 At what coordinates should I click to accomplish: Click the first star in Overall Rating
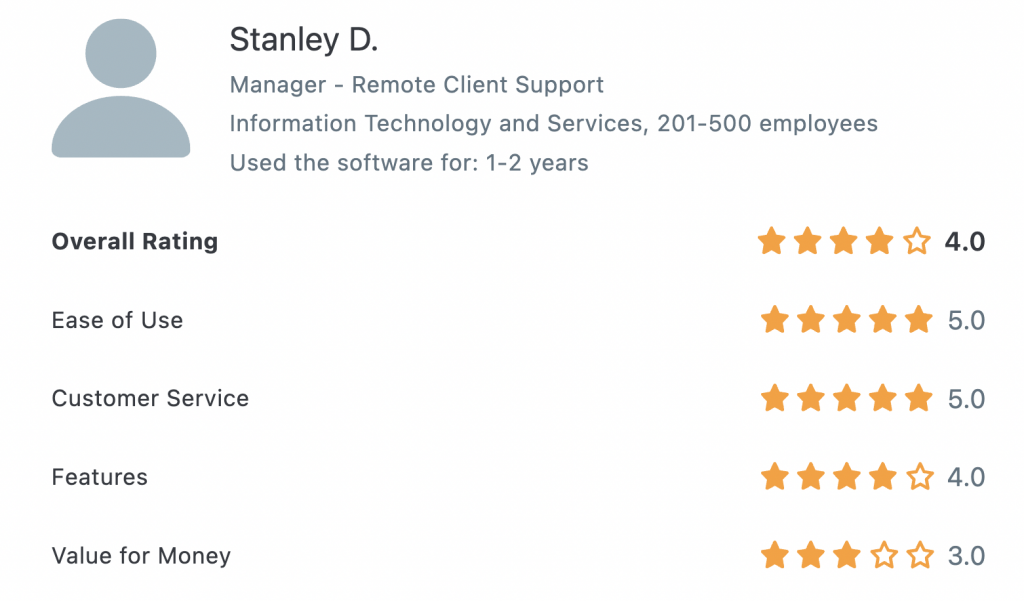coord(772,241)
